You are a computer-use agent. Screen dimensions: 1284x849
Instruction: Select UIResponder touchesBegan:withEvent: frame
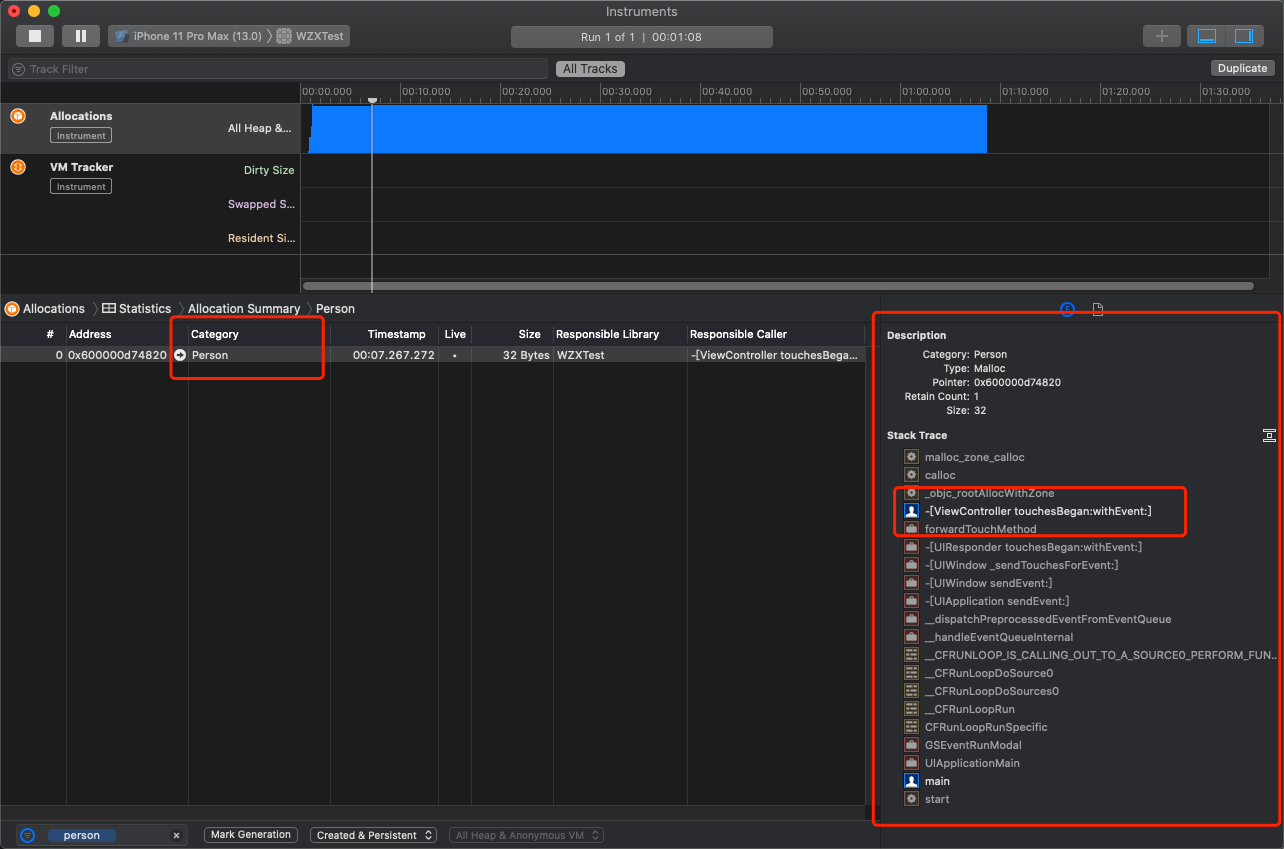click(1033, 547)
